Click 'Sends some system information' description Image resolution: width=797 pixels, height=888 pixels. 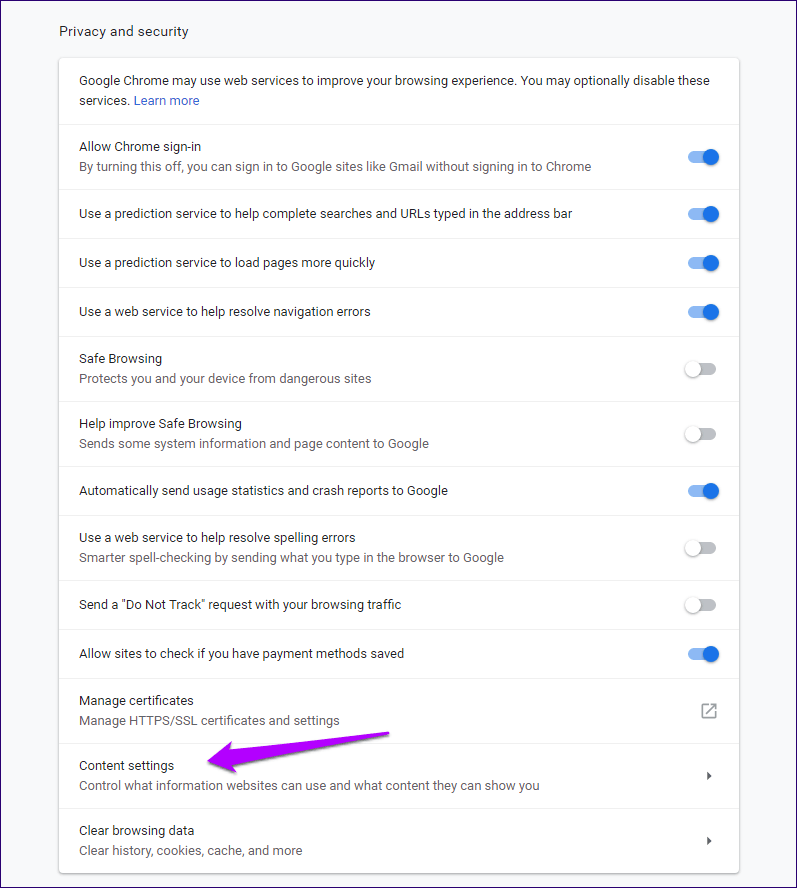[254, 443]
